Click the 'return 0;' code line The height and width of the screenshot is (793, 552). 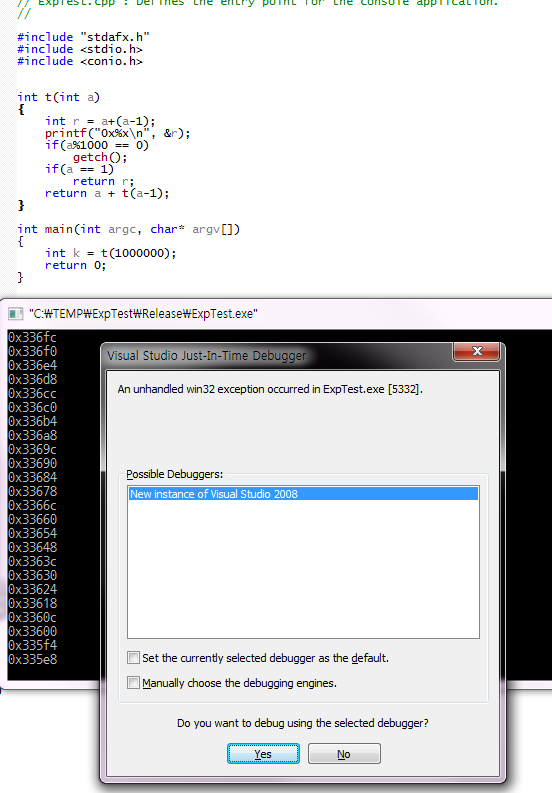pos(76,265)
